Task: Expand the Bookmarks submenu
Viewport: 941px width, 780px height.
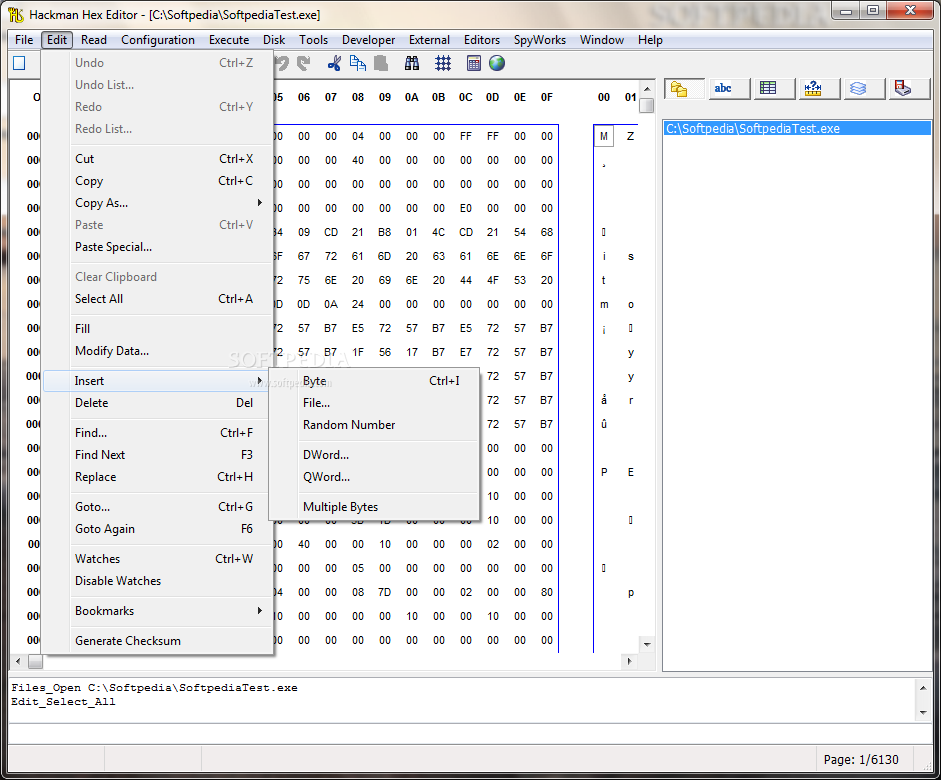Action: pos(158,611)
